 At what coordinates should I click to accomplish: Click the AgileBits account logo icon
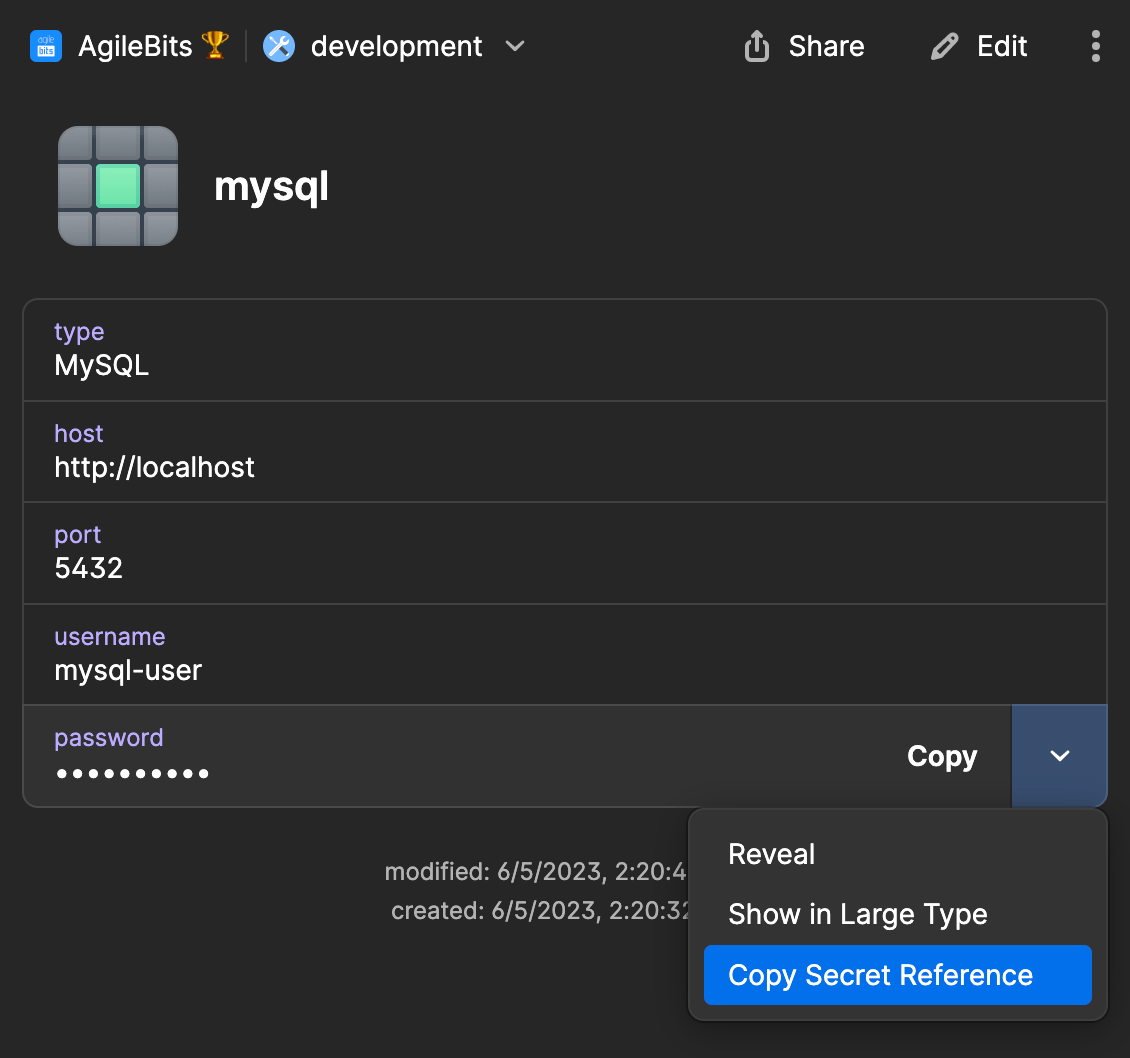point(45,45)
